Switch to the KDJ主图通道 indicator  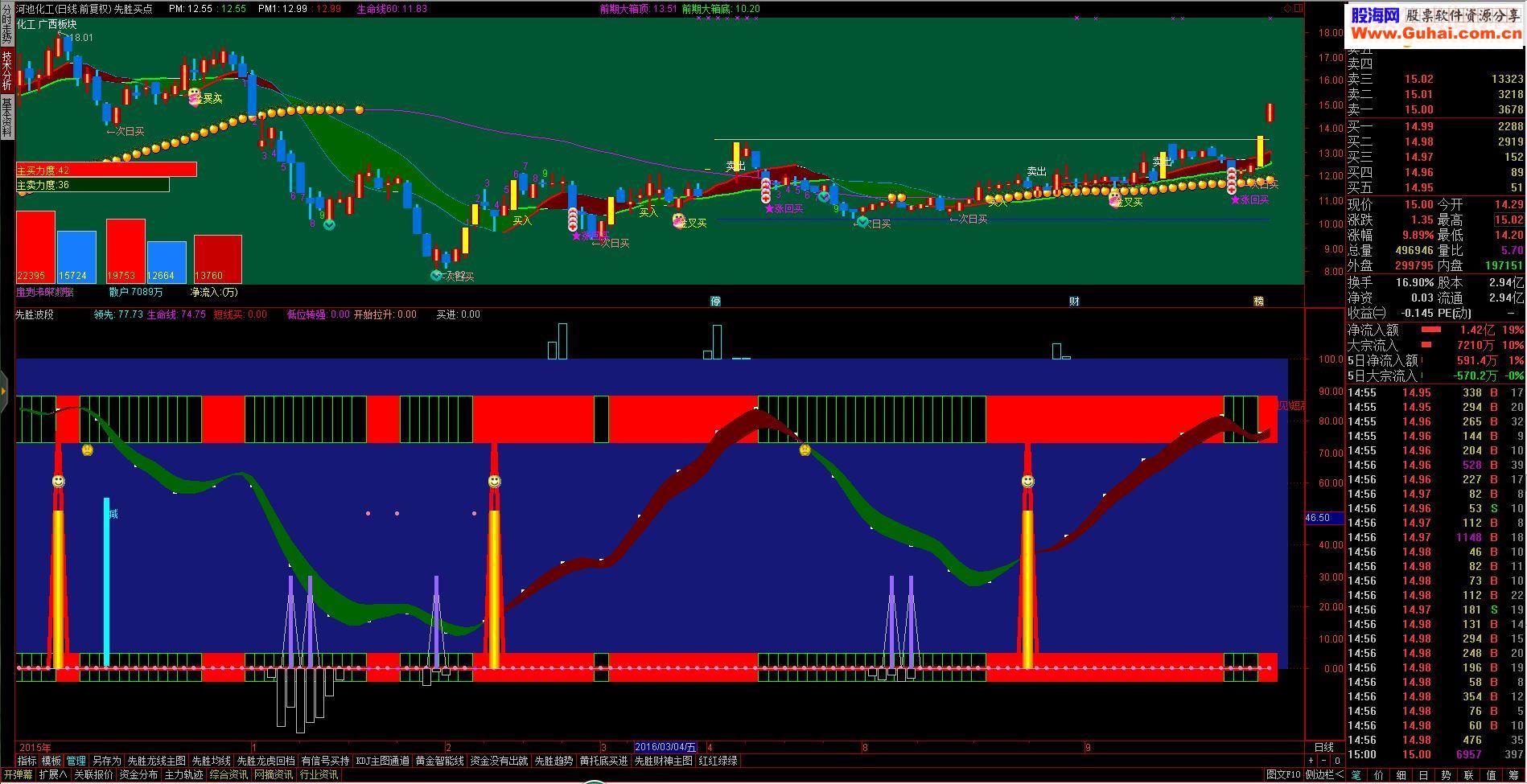click(x=383, y=761)
